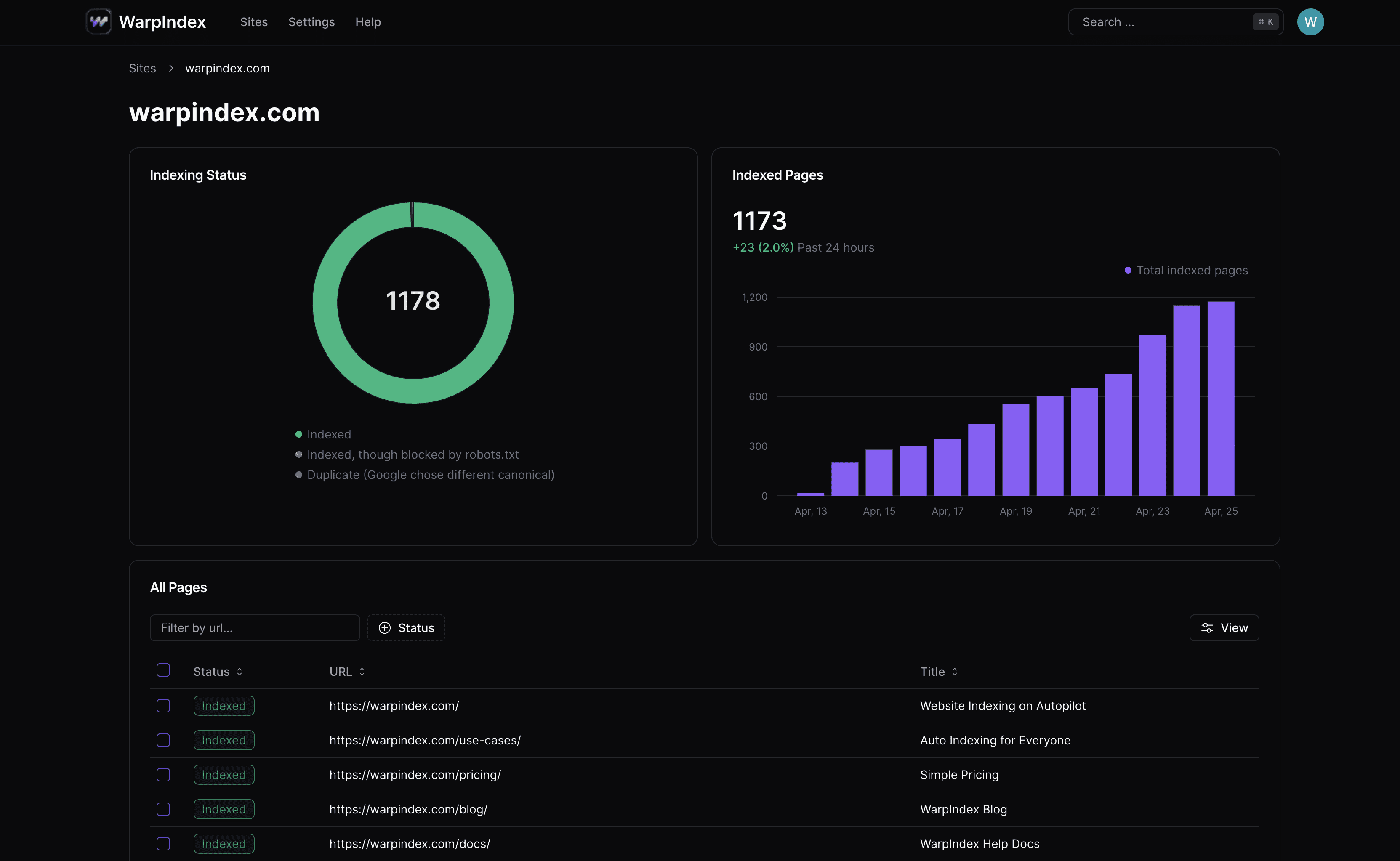Screen dimensions: 1400x861
Task: Focus the Filter by url input field
Action: tap(255, 627)
